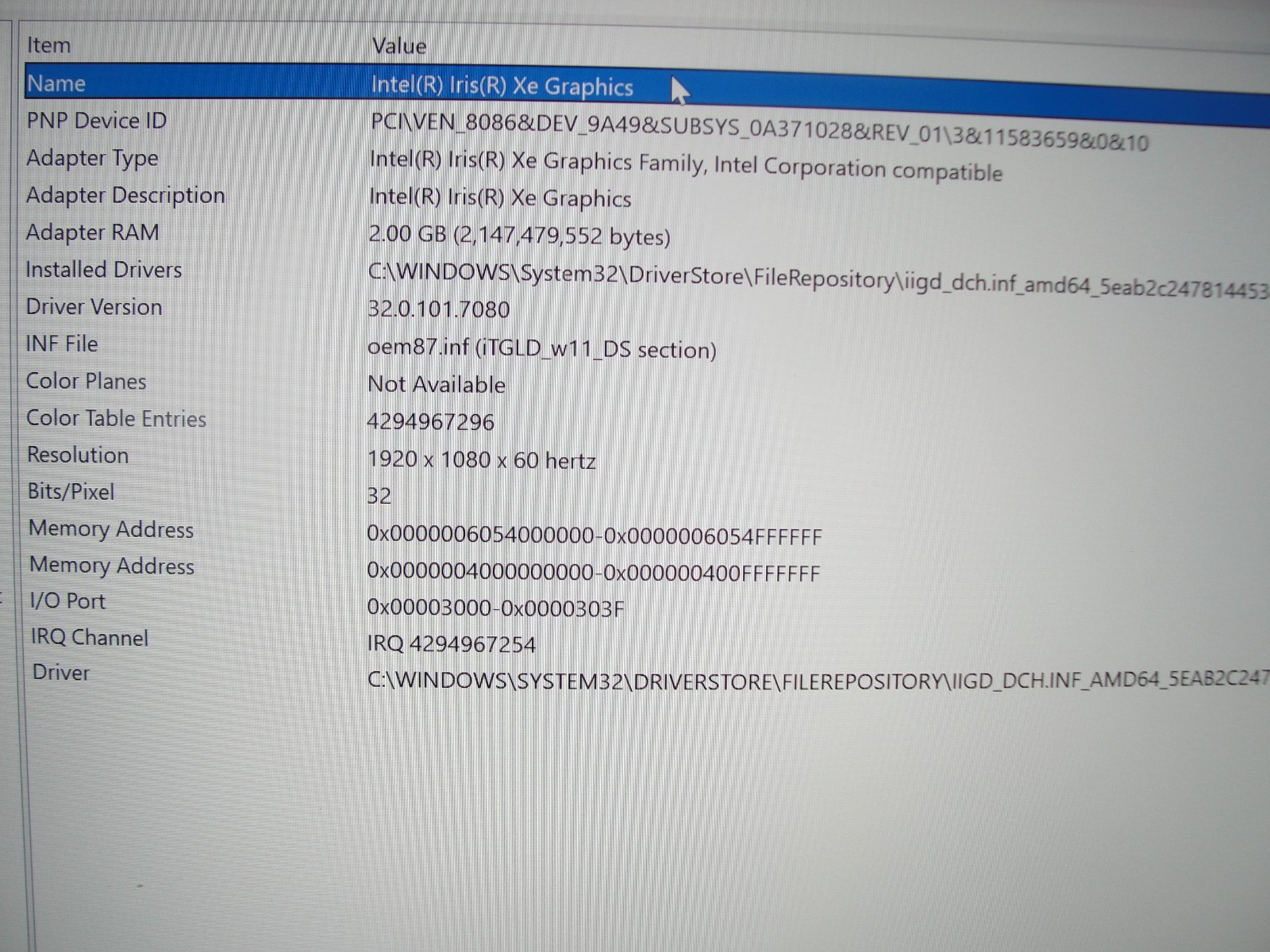Click the 1920 x 1080 x 60 hertz value

tap(481, 460)
